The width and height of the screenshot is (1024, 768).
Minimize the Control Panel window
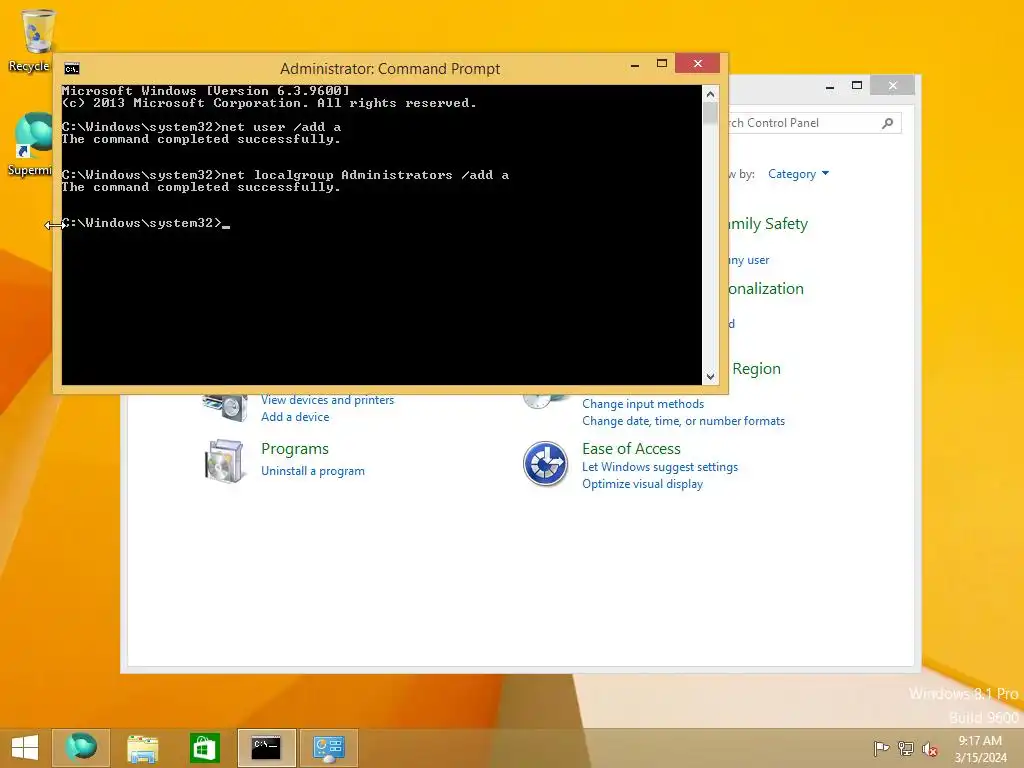(x=830, y=86)
